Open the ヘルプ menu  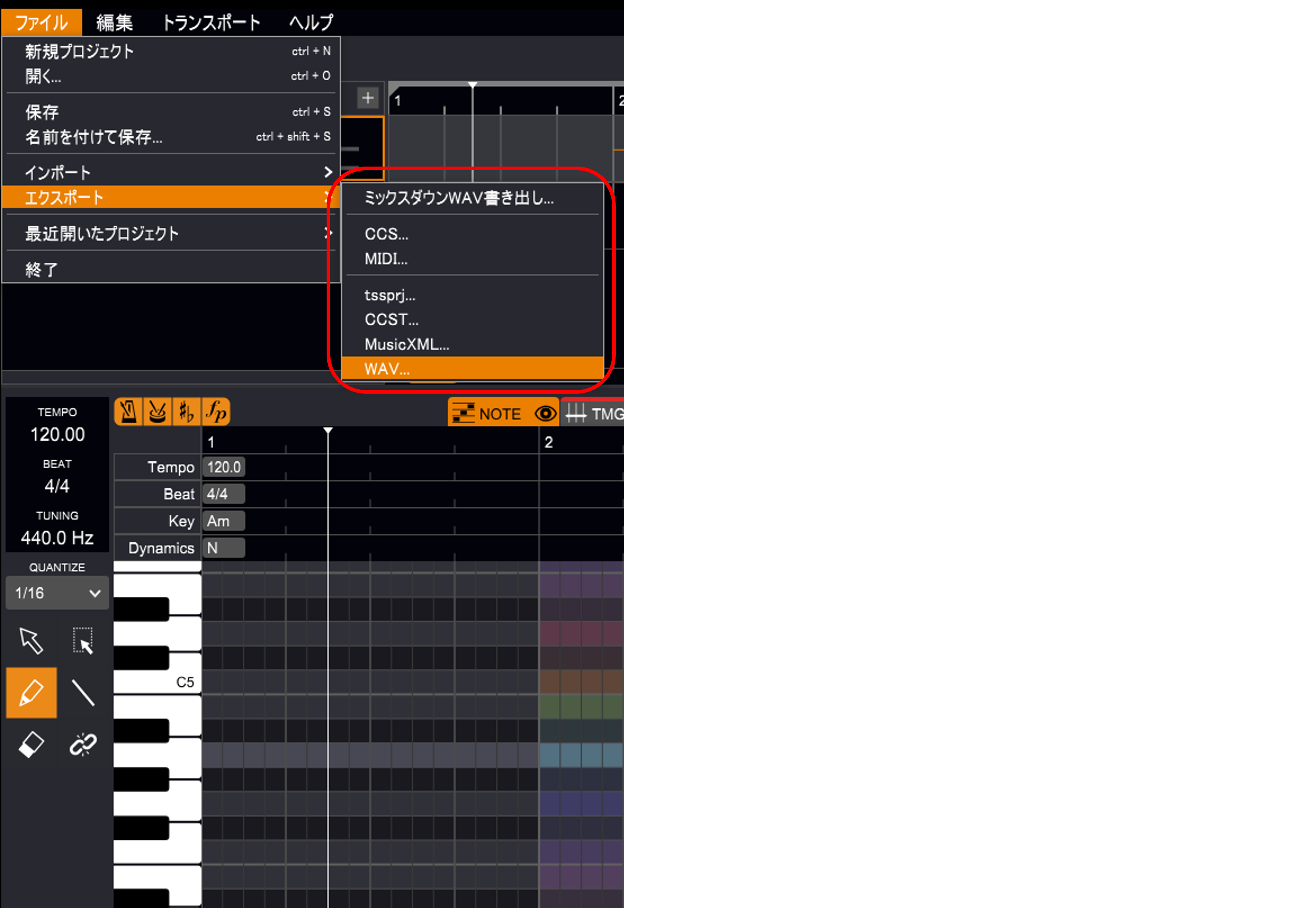[x=311, y=22]
